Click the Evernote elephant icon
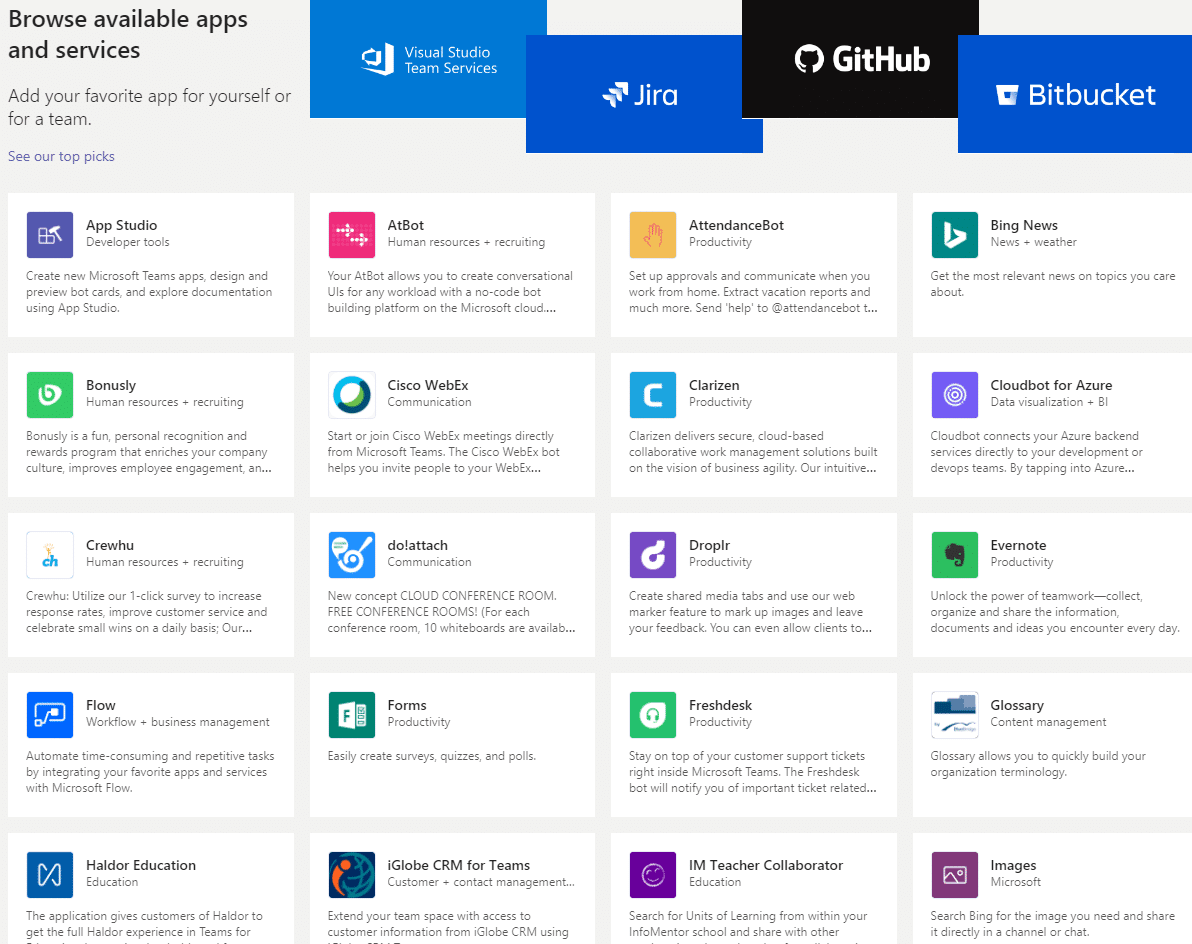Screen dimensions: 1192x944 pos(954,555)
